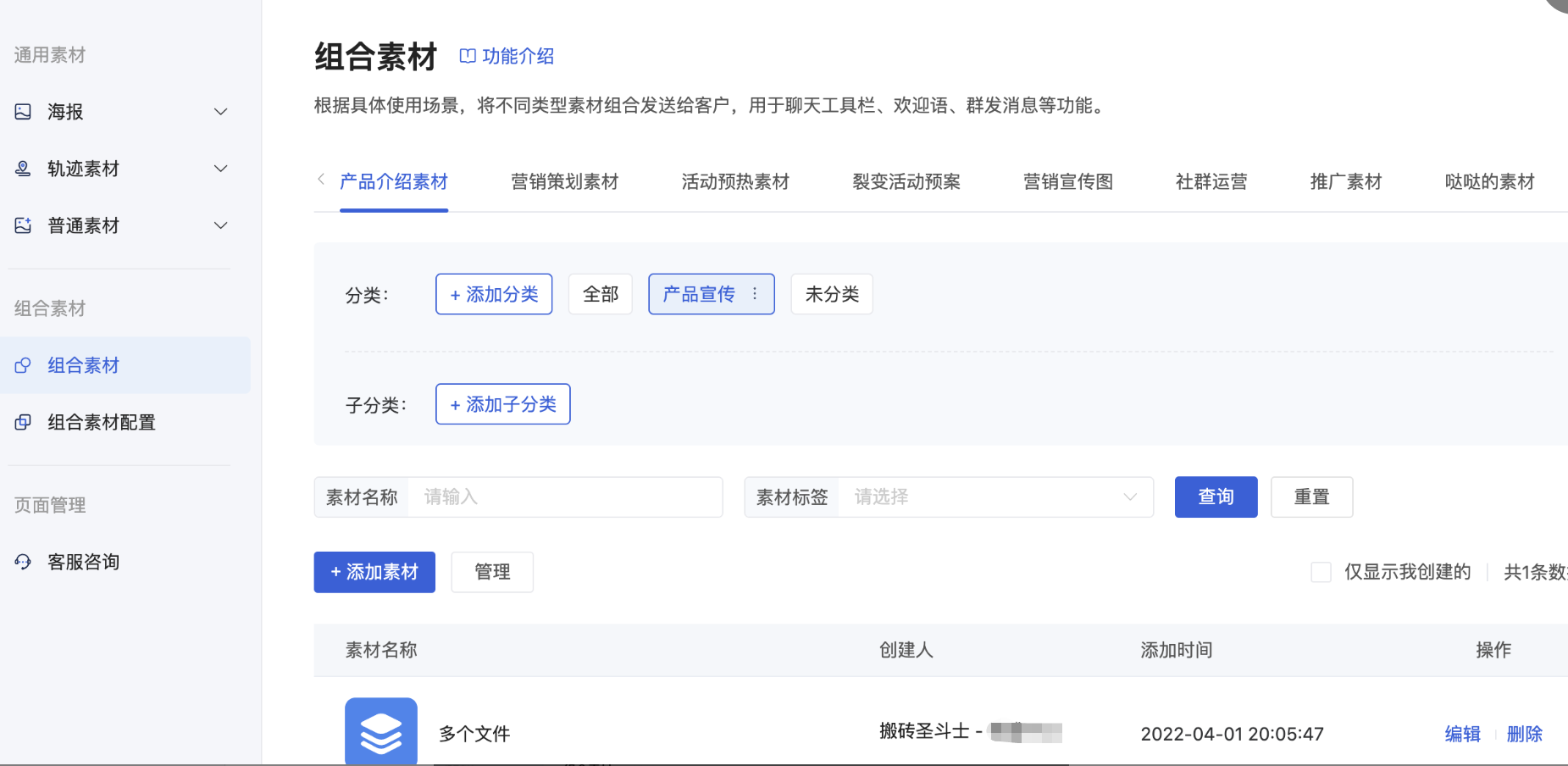This screenshot has height=766, width=1568.
Task: Expand the 海报 sidebar section
Action: (221, 112)
